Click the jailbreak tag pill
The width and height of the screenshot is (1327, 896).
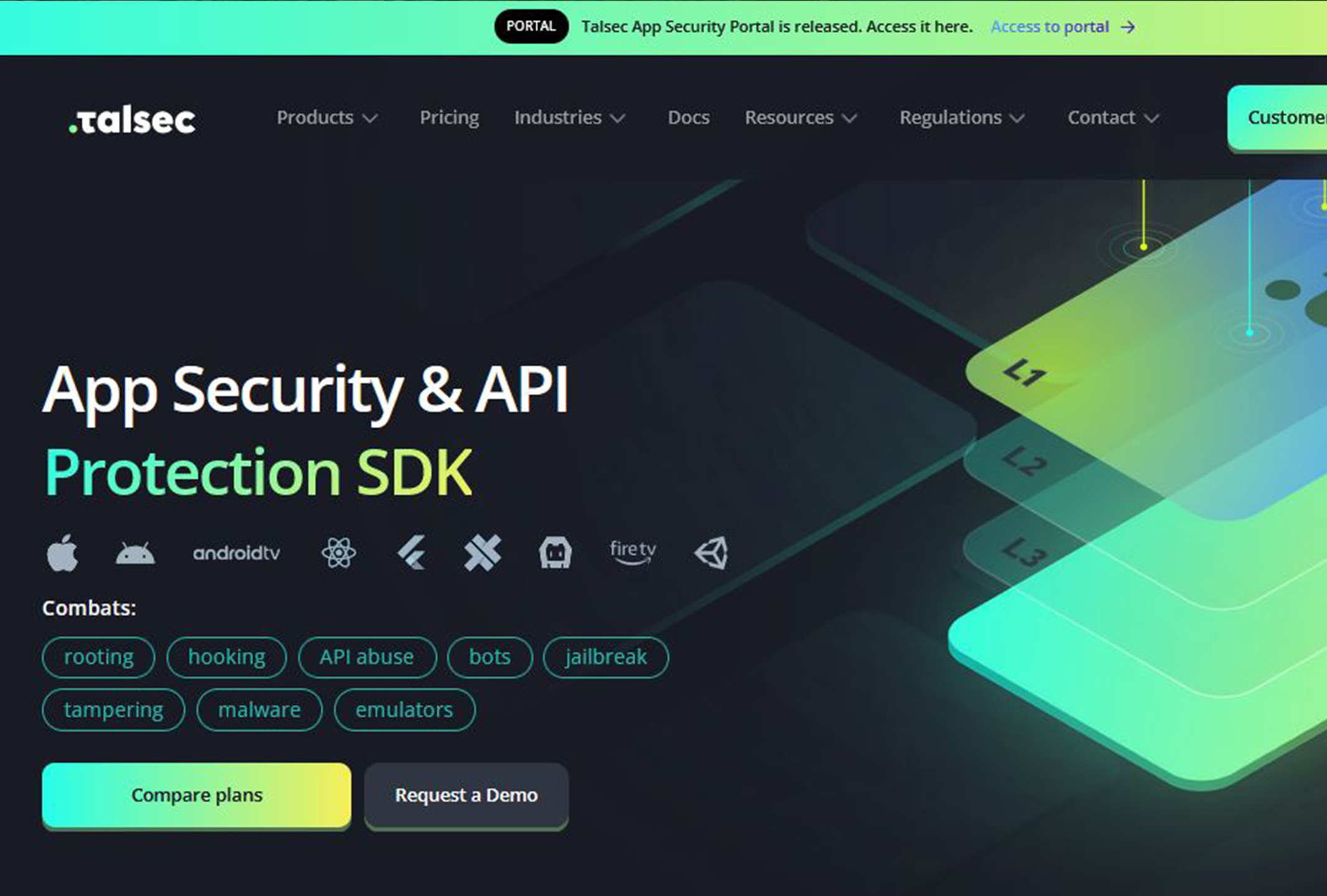[606, 657]
